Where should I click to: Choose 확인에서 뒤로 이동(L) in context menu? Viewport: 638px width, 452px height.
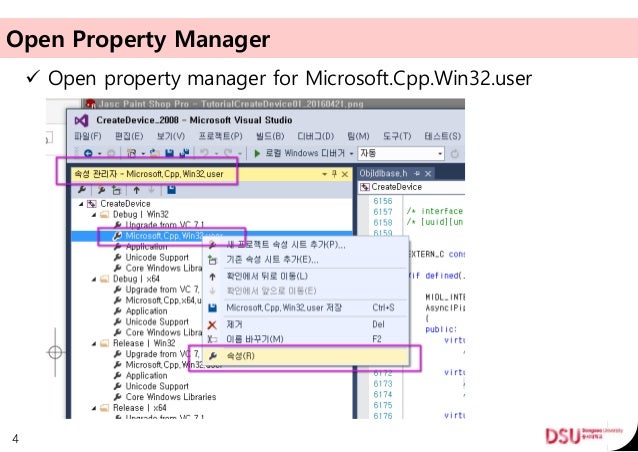coord(306,276)
